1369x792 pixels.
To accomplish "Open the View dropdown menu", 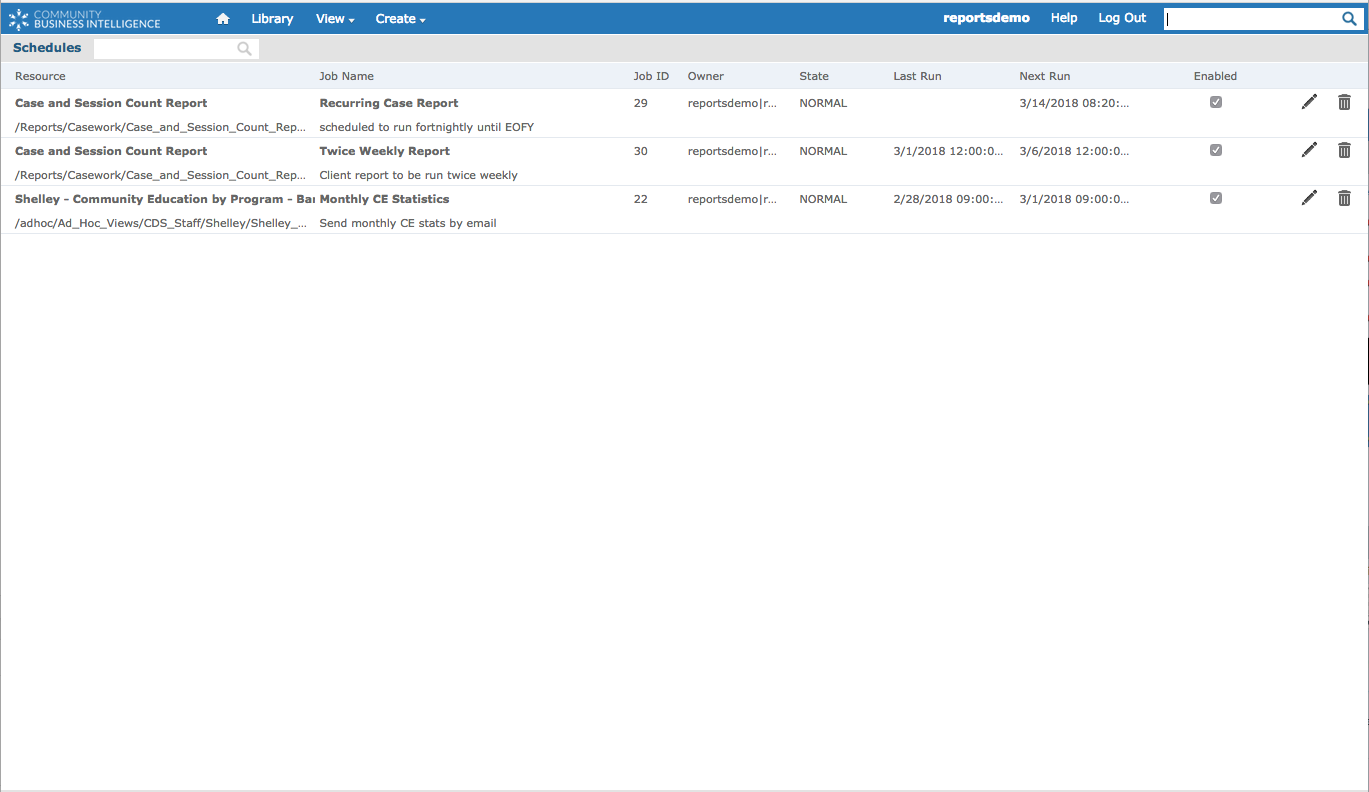I will tap(335, 18).
